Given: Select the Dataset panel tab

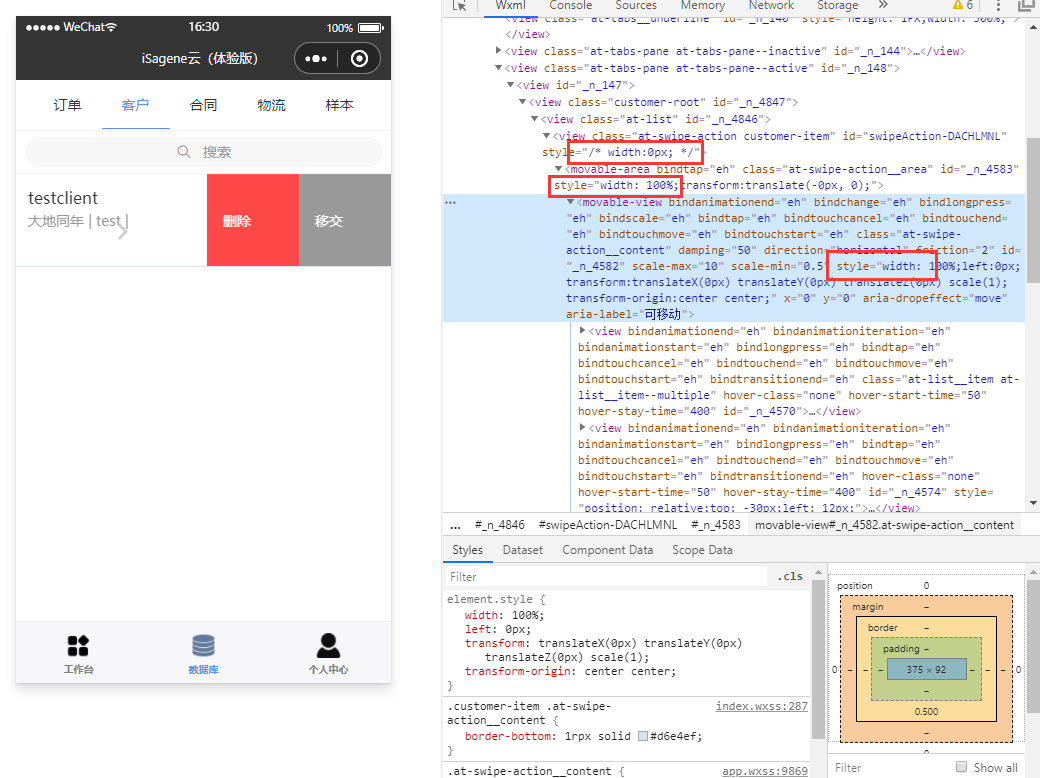Looking at the screenshot, I should [x=523, y=550].
